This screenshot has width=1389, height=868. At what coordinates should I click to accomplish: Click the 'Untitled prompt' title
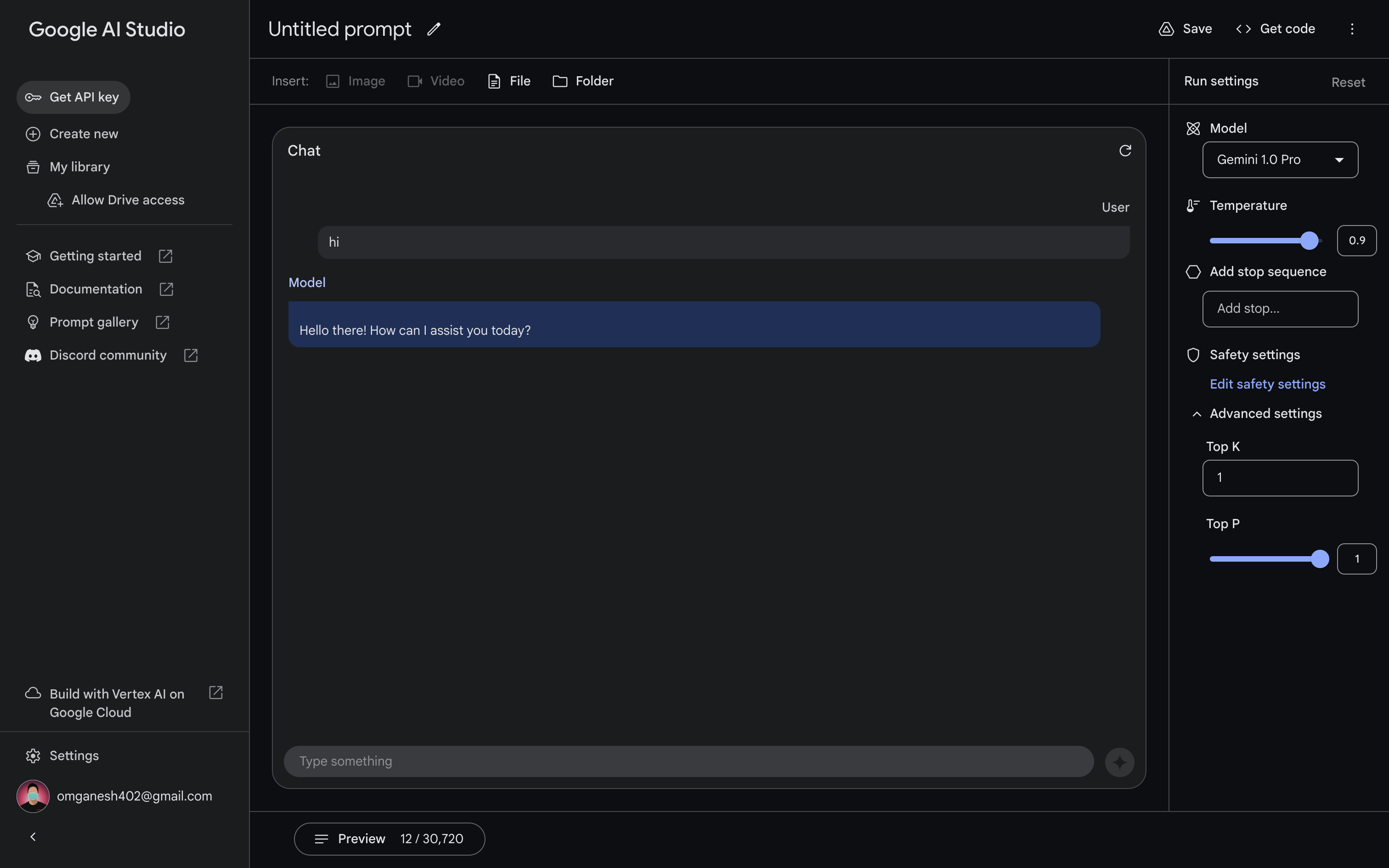pos(340,28)
